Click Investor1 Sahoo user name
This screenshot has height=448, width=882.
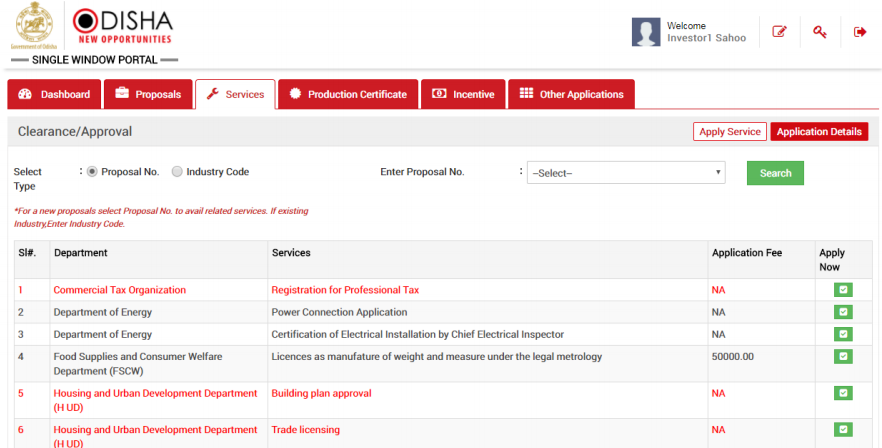click(x=706, y=38)
